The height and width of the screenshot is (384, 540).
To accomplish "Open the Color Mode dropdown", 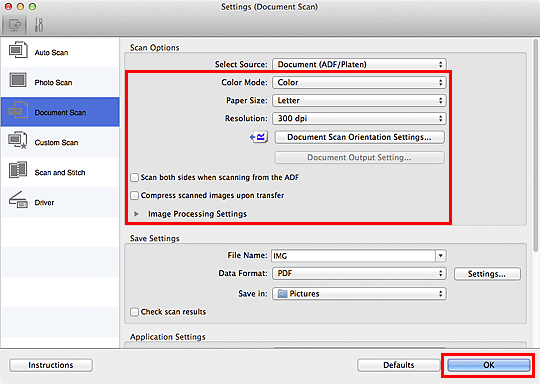I will pyautogui.click(x=359, y=82).
